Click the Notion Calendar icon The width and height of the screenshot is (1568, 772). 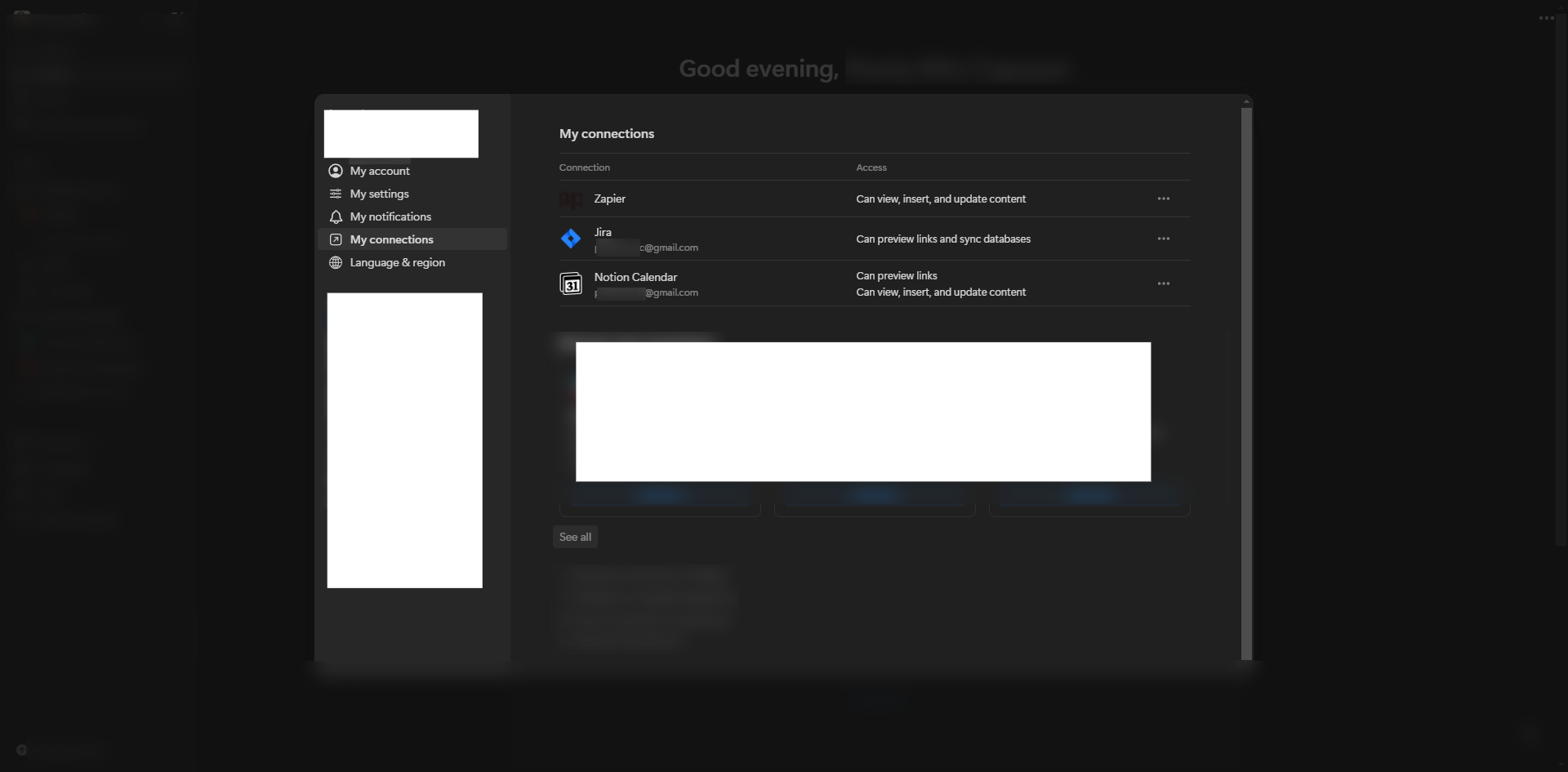(x=571, y=283)
